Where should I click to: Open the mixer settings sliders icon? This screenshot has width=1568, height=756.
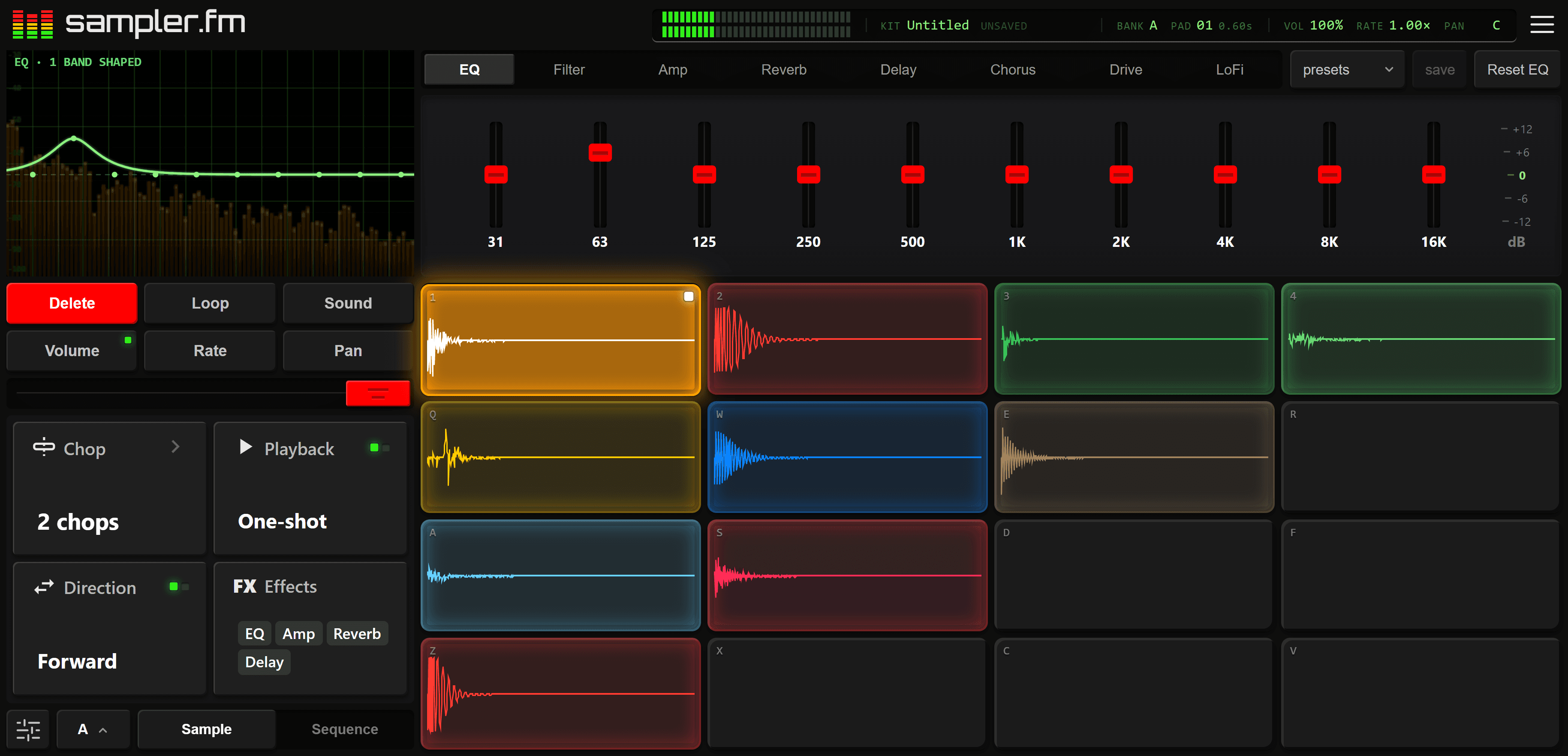pos(28,729)
